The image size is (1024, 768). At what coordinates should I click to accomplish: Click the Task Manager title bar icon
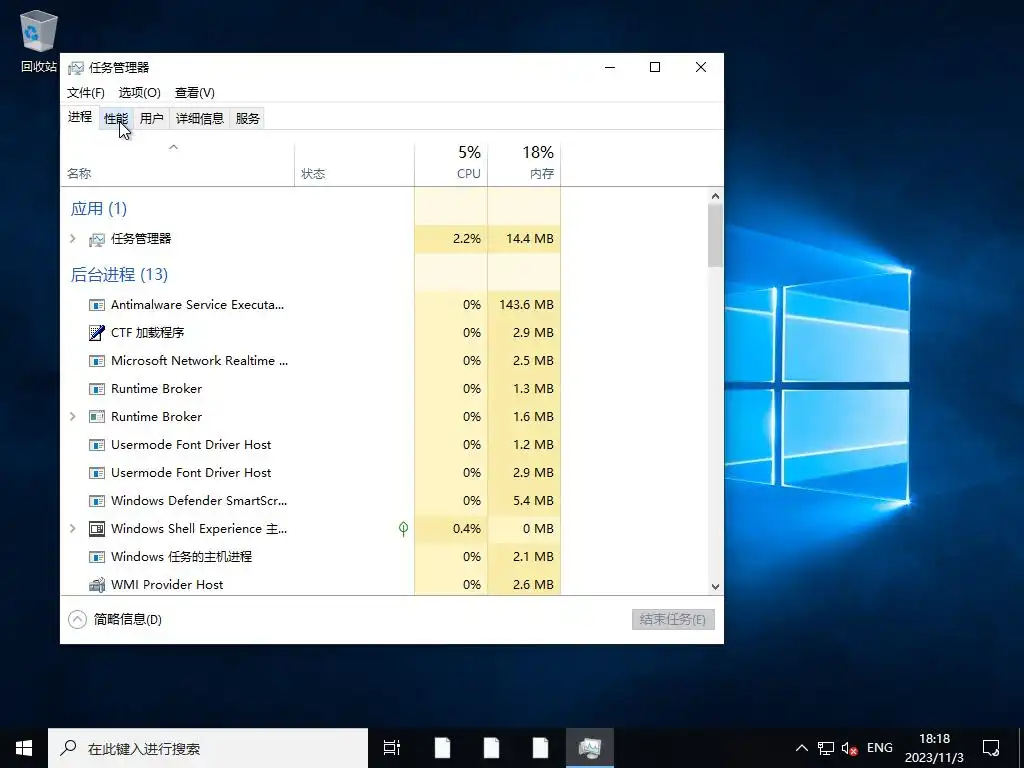[x=76, y=68]
